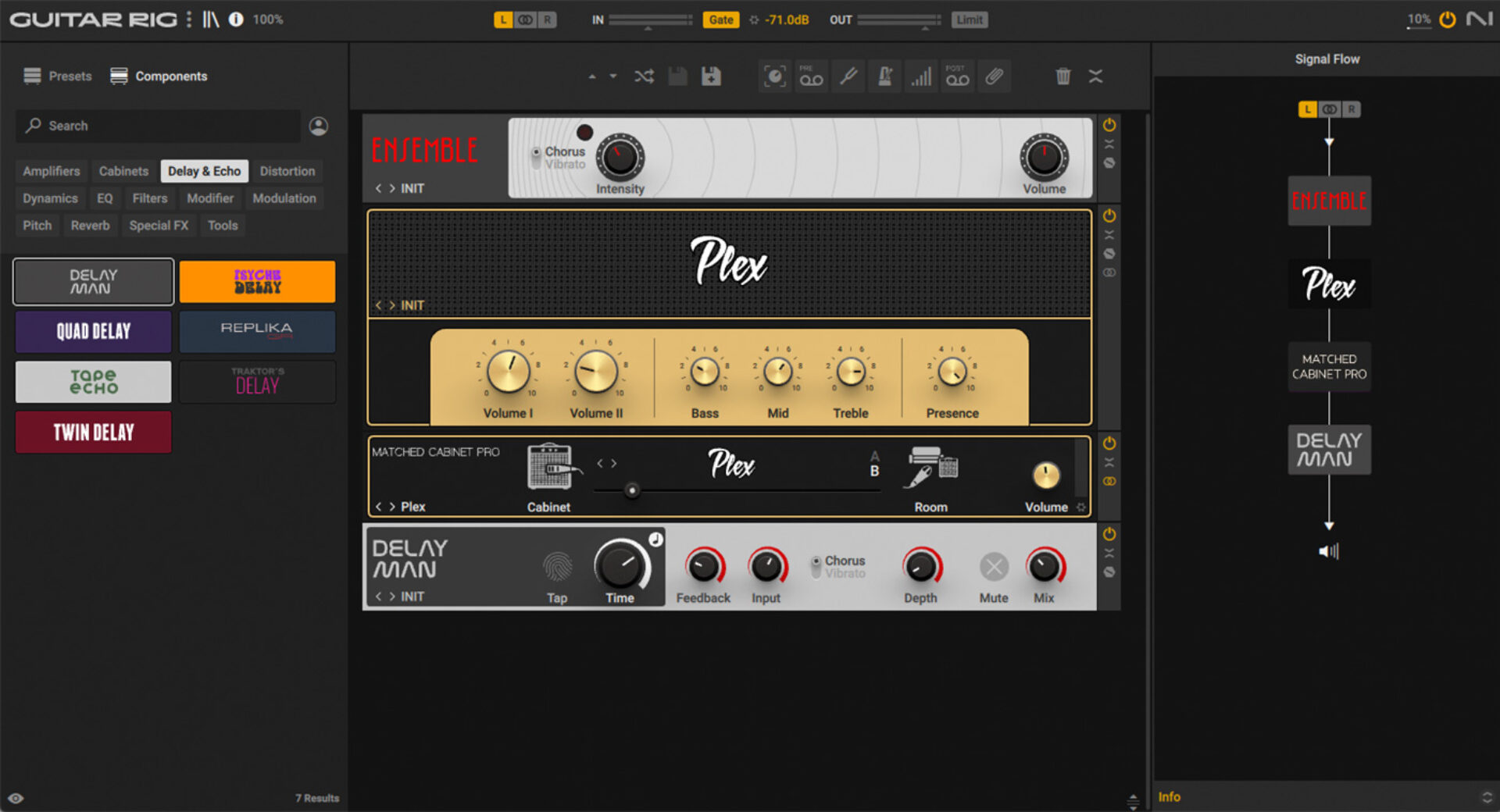Open the Tuner (tuning fork icon)
1500x812 pixels.
848,76
